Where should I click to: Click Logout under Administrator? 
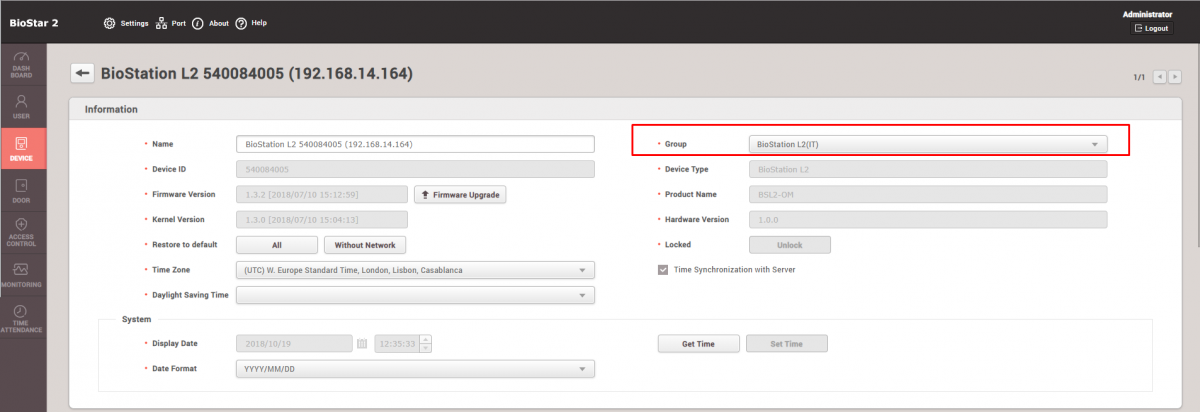coord(1151,28)
